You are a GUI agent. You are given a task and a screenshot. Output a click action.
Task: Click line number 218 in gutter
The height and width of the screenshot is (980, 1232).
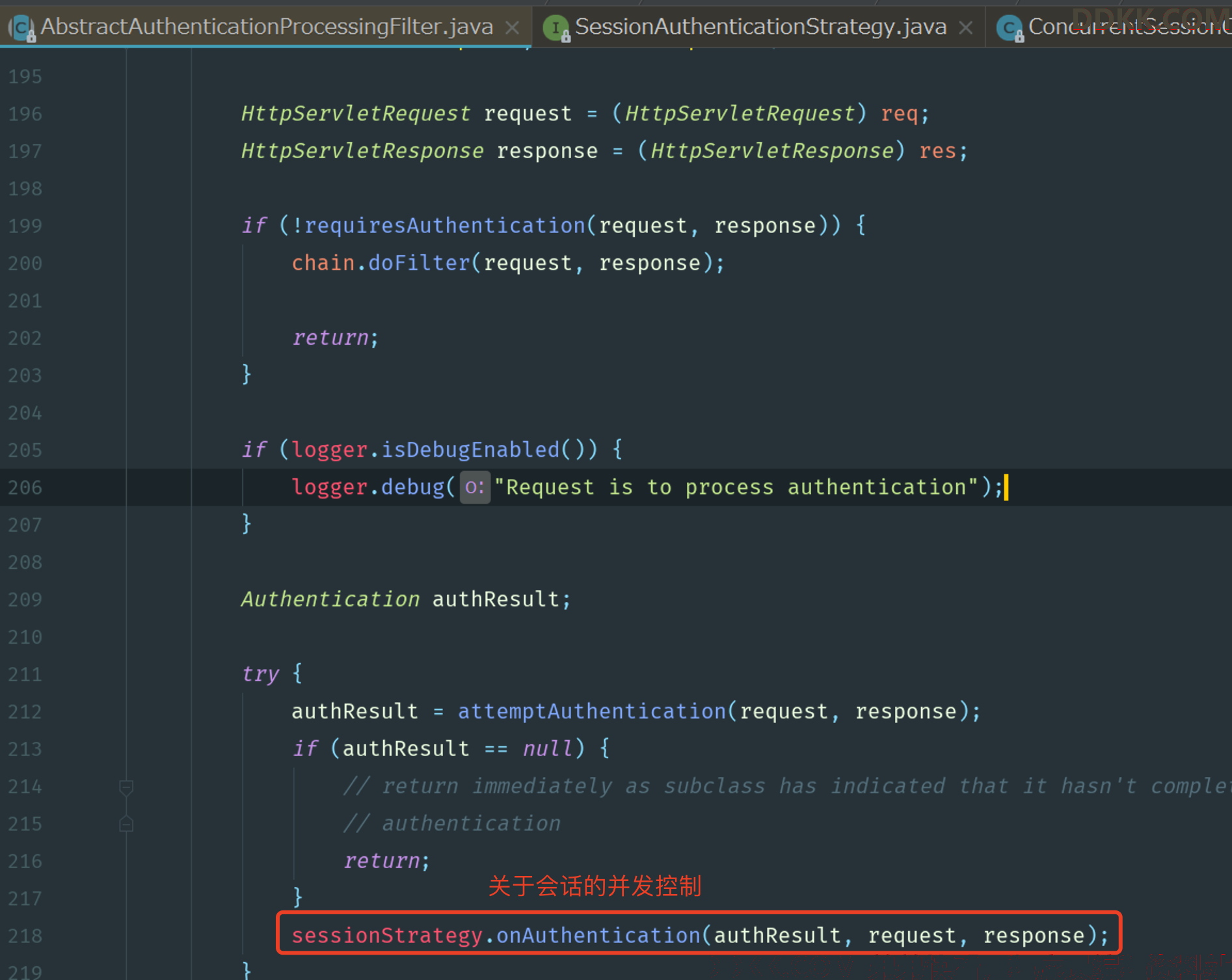(x=25, y=936)
